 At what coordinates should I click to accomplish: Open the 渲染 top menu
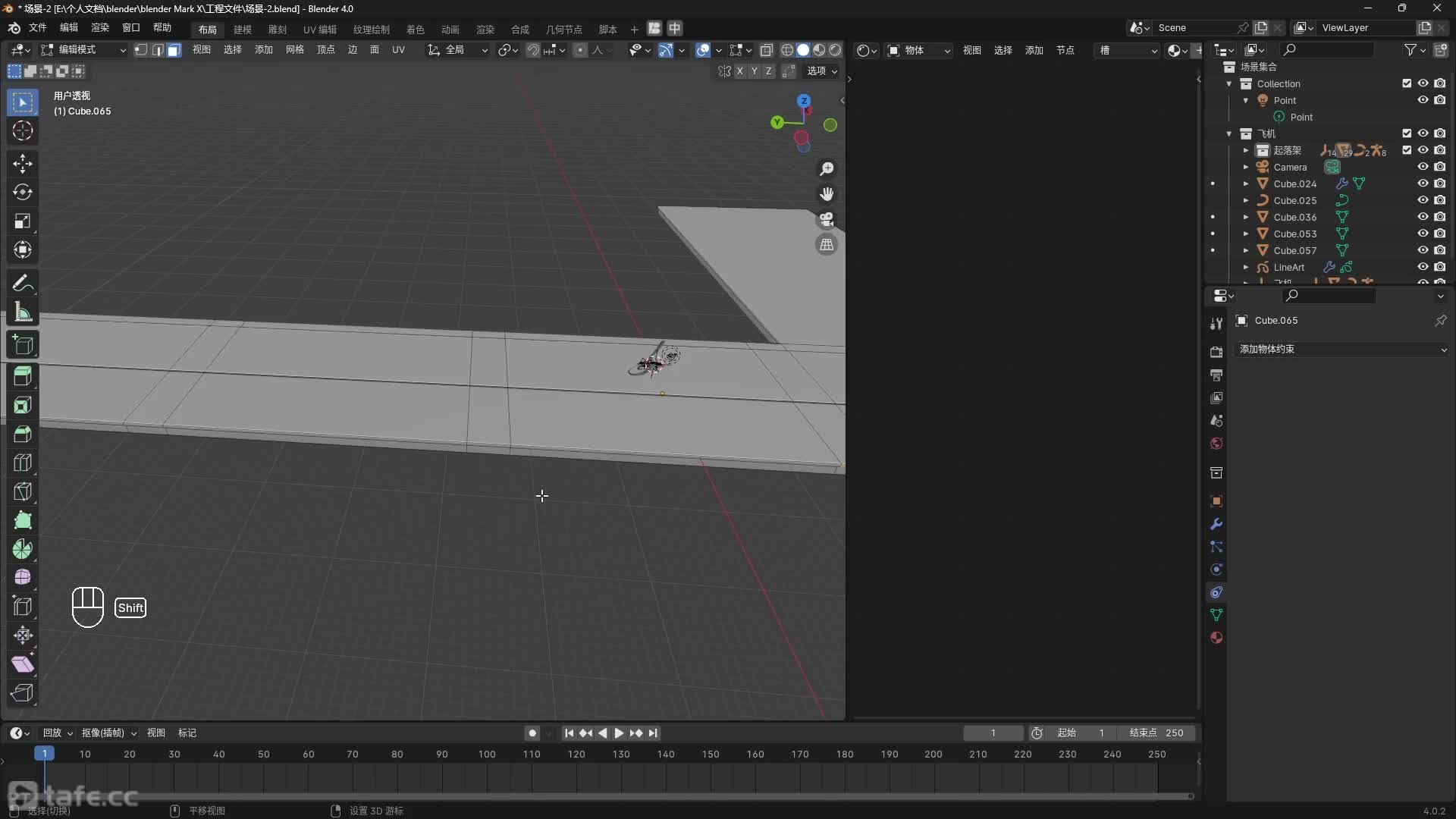(x=100, y=28)
